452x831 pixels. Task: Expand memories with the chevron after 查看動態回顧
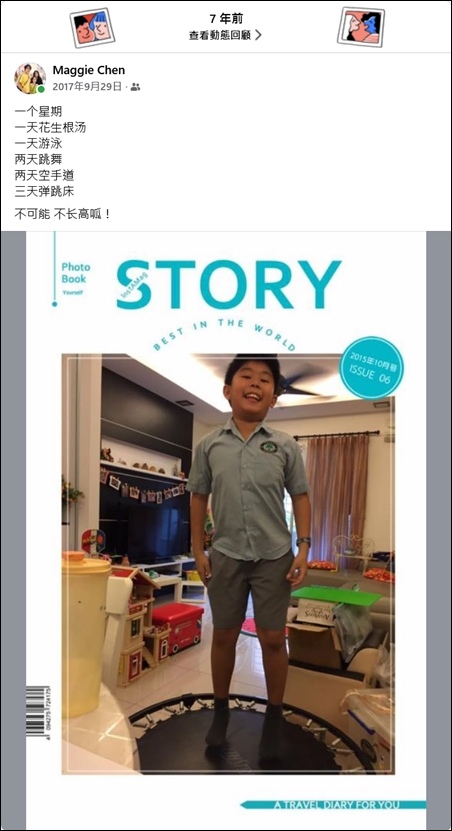(x=258, y=36)
